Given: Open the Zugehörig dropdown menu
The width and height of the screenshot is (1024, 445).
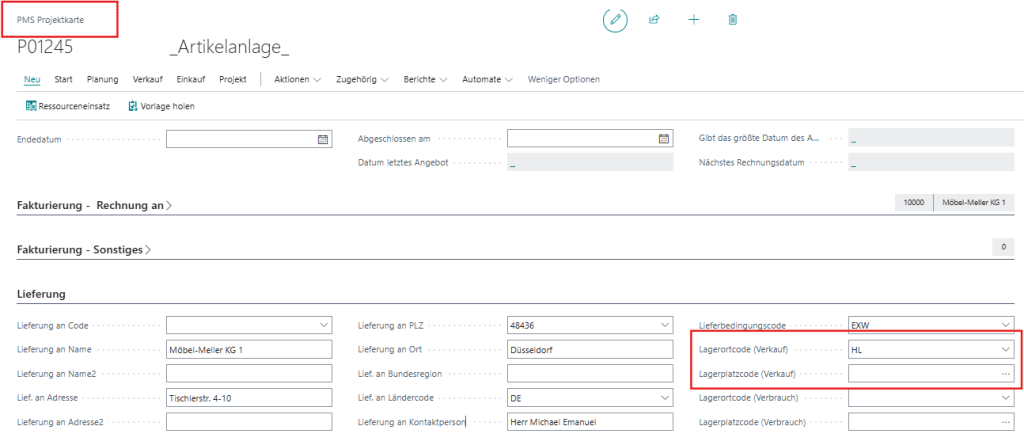Looking at the screenshot, I should click(x=362, y=79).
